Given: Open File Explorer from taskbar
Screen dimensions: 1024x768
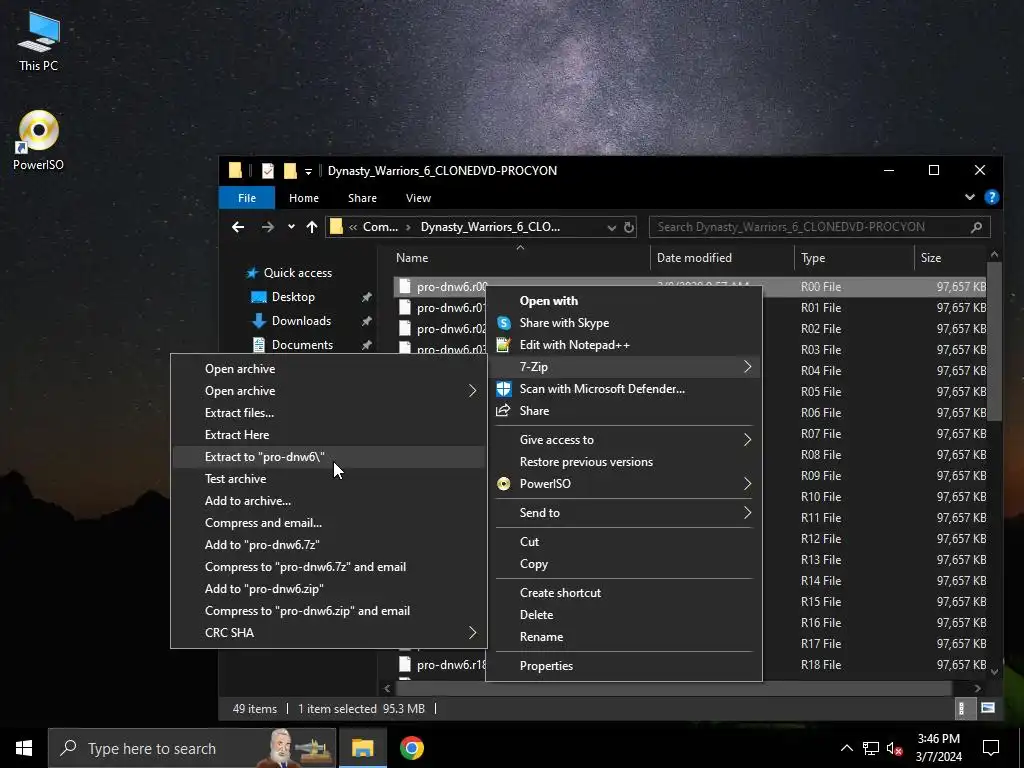Looking at the screenshot, I should [x=362, y=748].
